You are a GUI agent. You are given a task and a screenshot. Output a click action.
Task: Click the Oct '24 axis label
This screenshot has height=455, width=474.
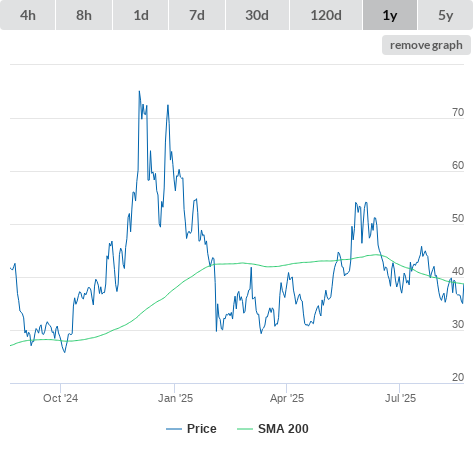point(60,398)
